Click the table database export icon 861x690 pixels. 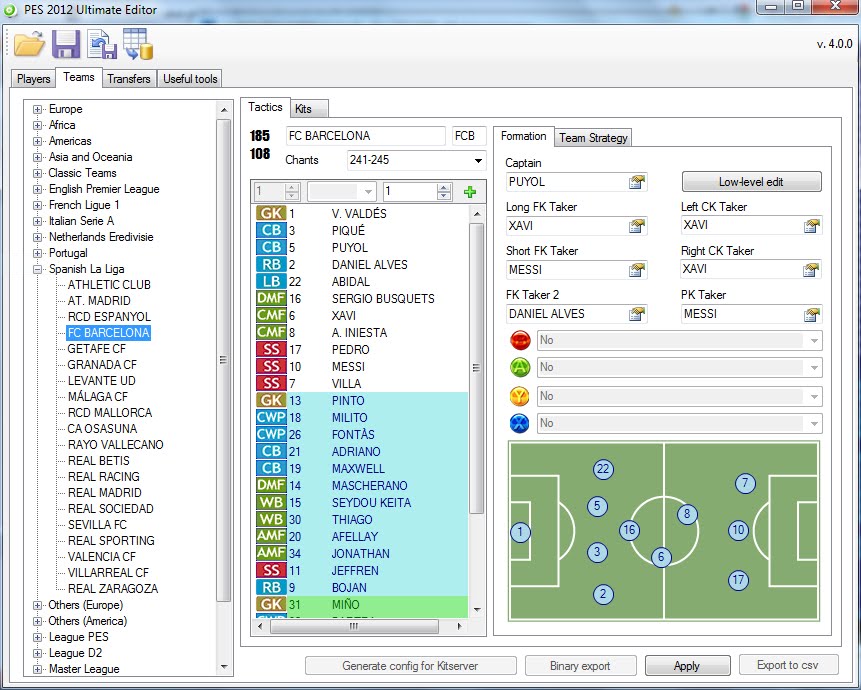[x=137, y=44]
